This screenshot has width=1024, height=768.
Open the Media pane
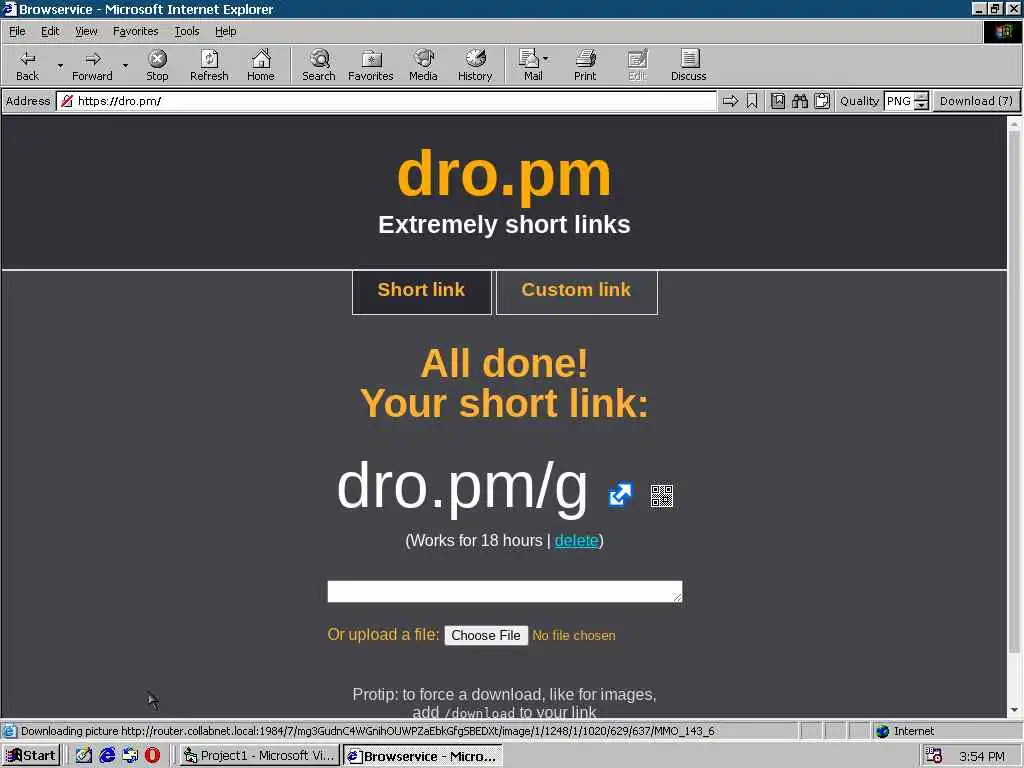pos(423,65)
